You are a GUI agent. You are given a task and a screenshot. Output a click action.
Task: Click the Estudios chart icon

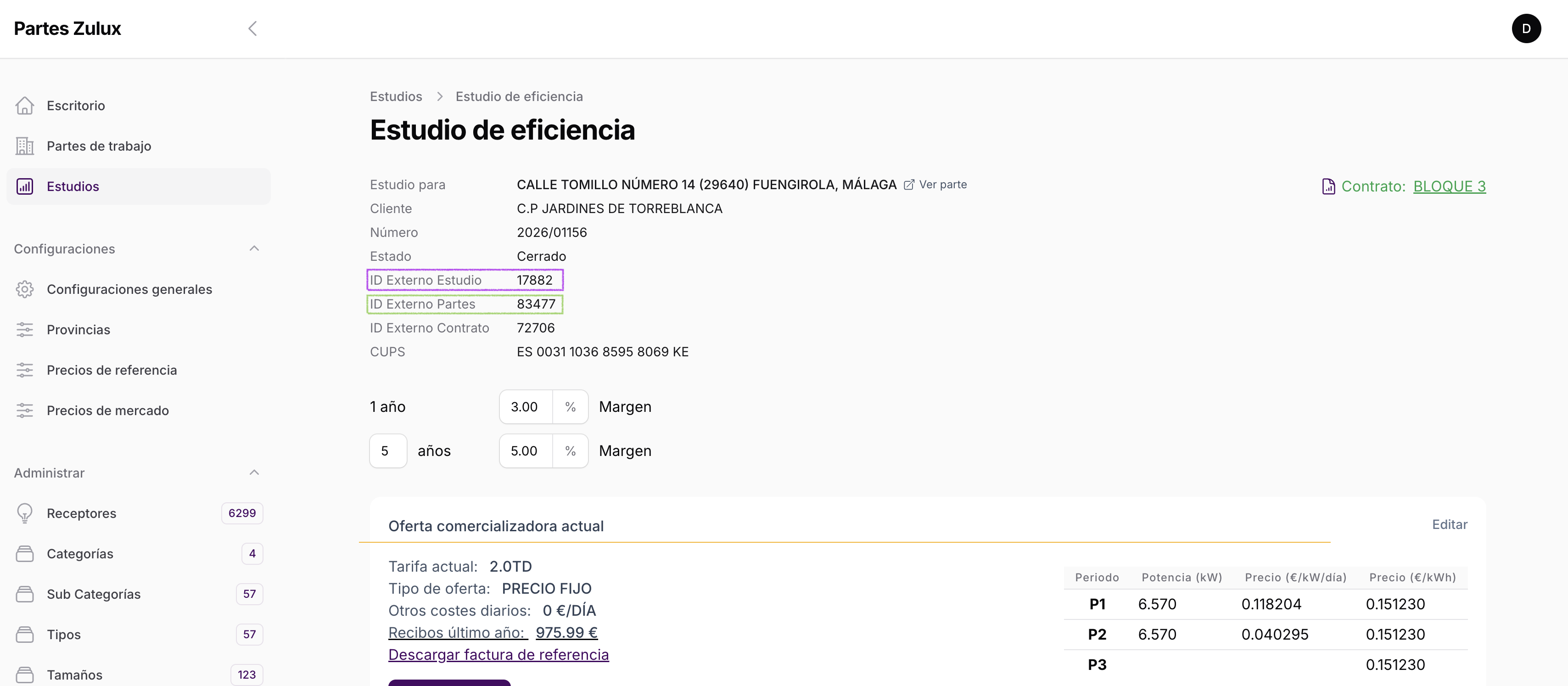tap(25, 186)
